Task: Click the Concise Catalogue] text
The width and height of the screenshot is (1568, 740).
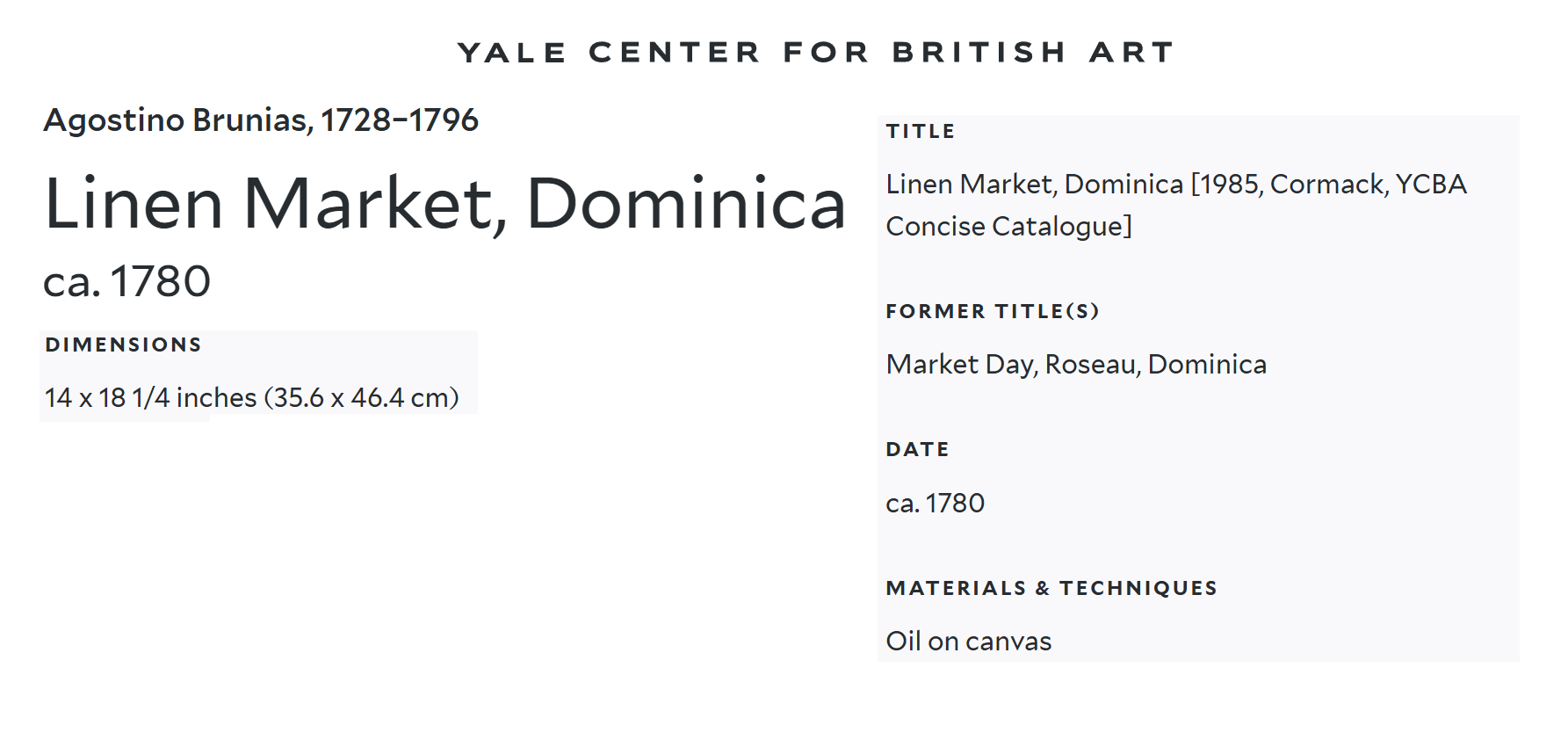Action: [1008, 227]
